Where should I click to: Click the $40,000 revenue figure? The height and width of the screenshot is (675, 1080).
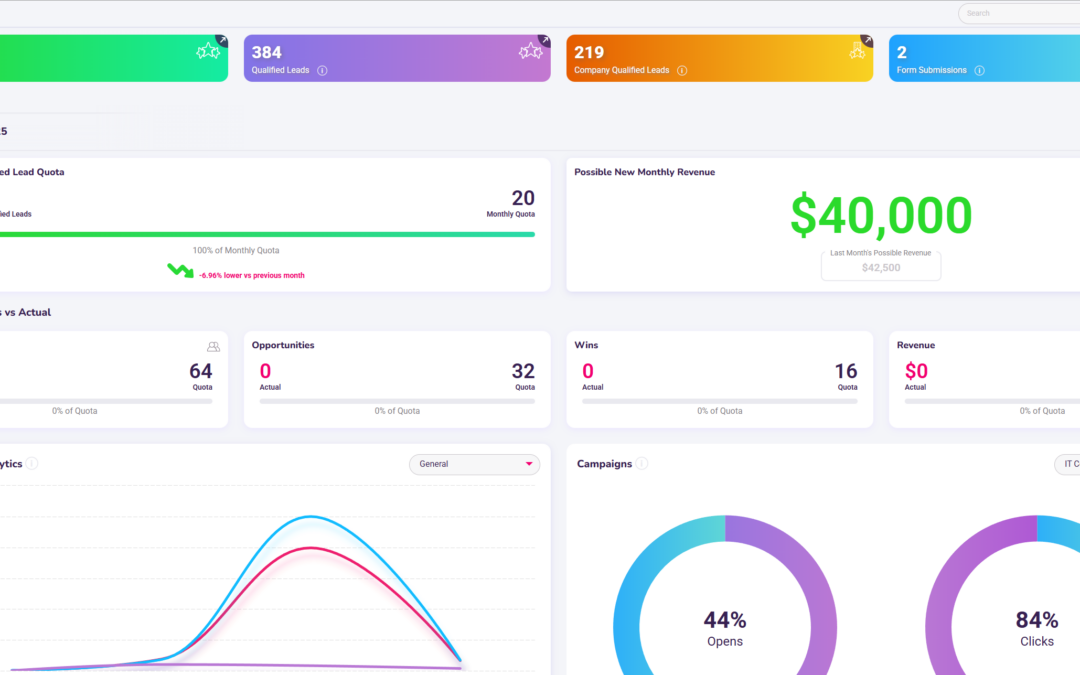coord(880,213)
